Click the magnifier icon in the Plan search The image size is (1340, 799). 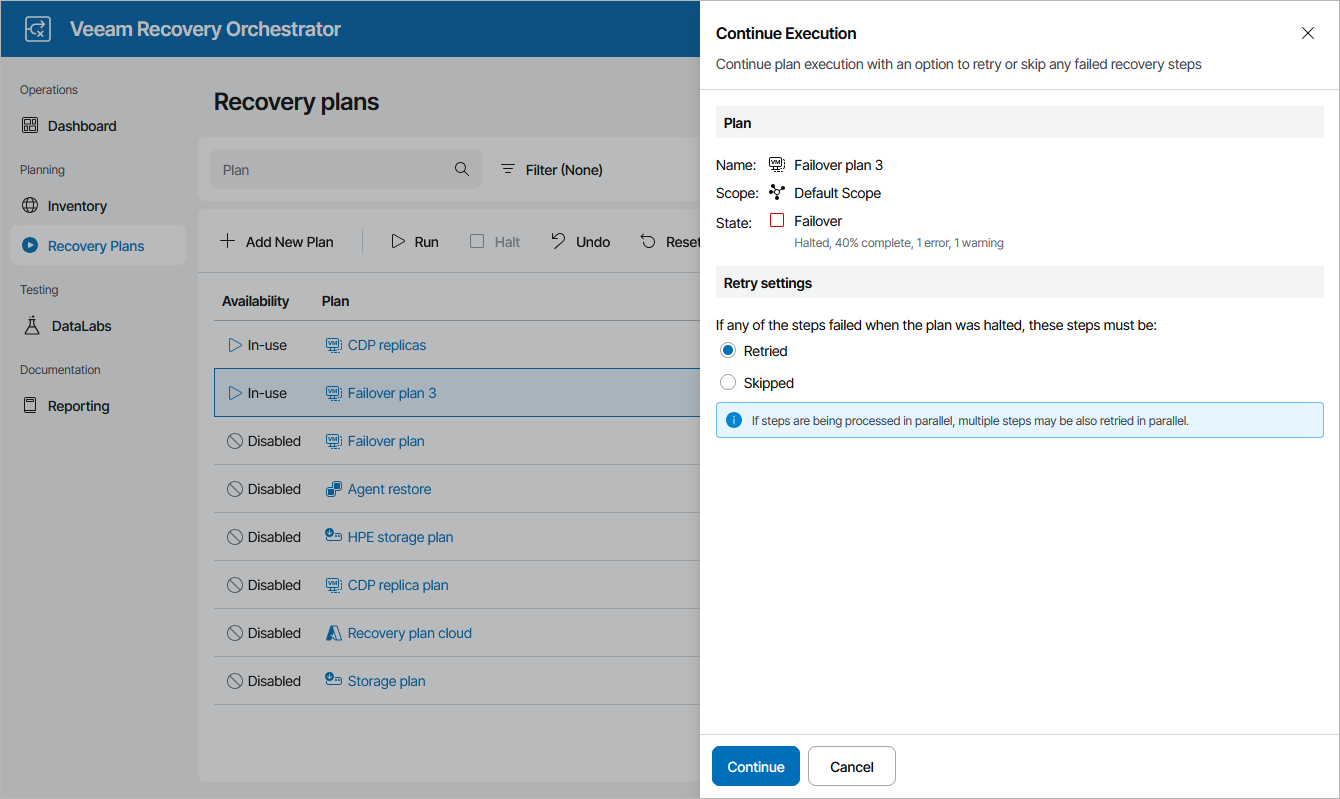coord(461,169)
